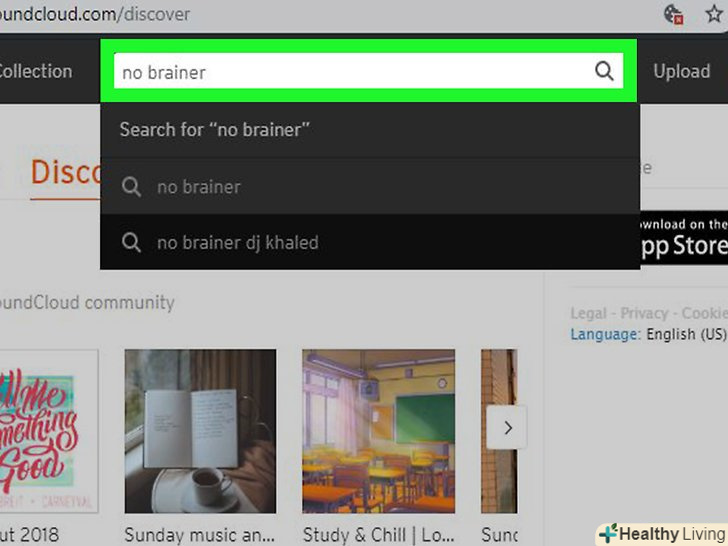Choose 'no brainer dj khaled' suggestion
The image size is (728, 546).
[370, 242]
